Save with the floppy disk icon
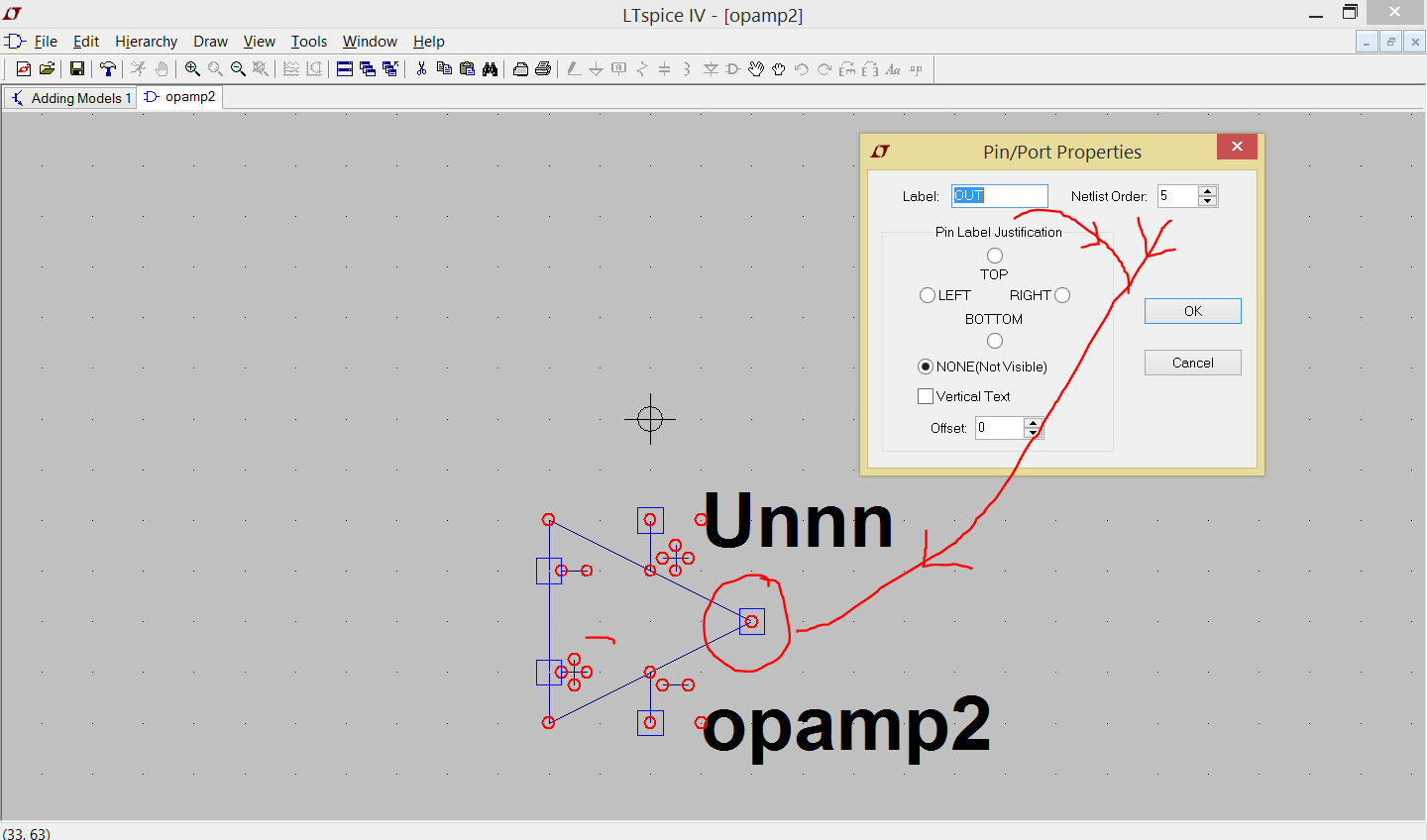This screenshot has height=840, width=1427. 76,68
